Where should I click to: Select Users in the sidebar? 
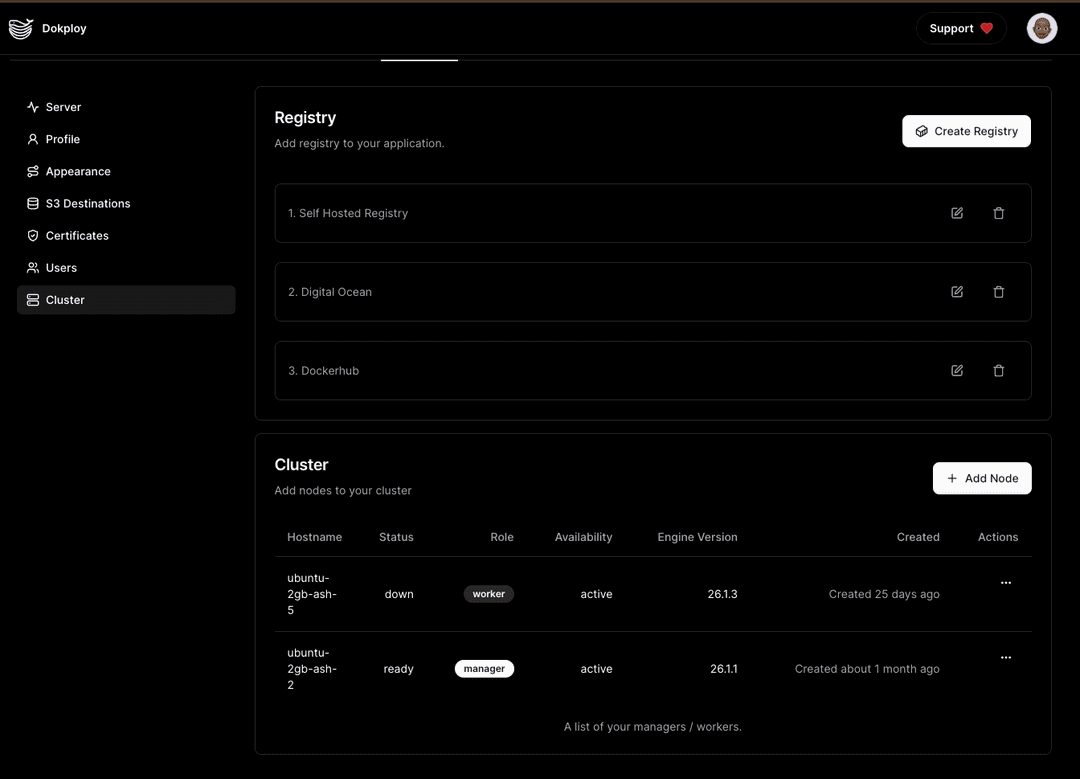click(x=61, y=268)
